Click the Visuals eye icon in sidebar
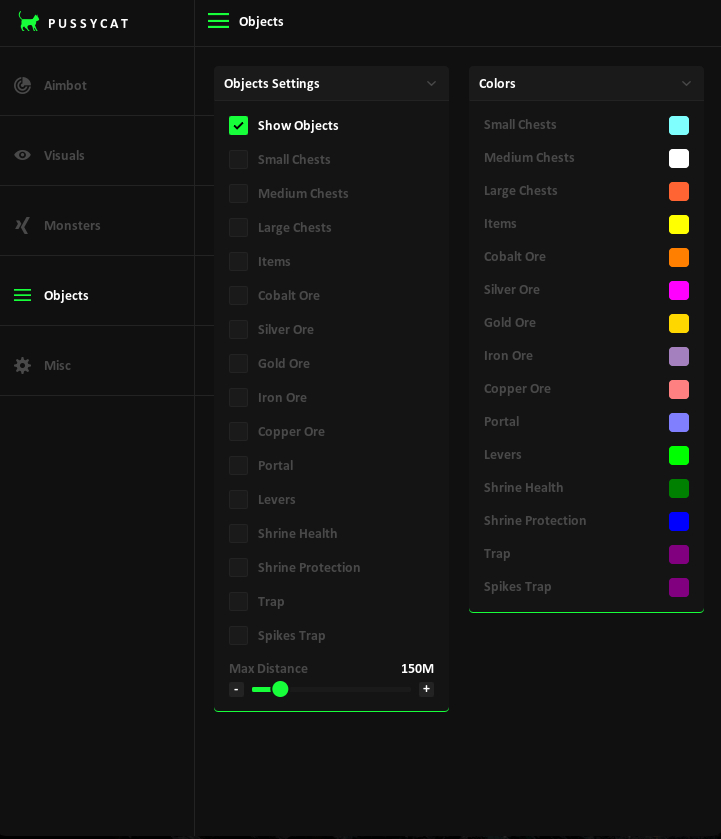721x839 pixels. pos(22,155)
